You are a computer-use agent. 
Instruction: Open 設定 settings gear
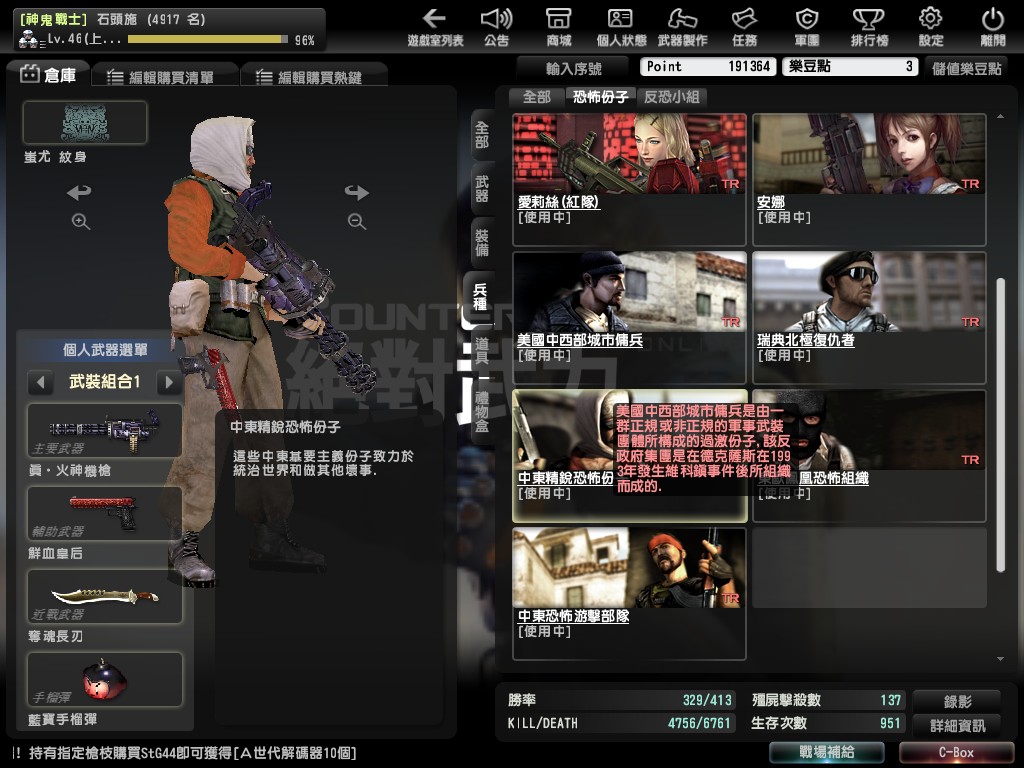pos(931,27)
